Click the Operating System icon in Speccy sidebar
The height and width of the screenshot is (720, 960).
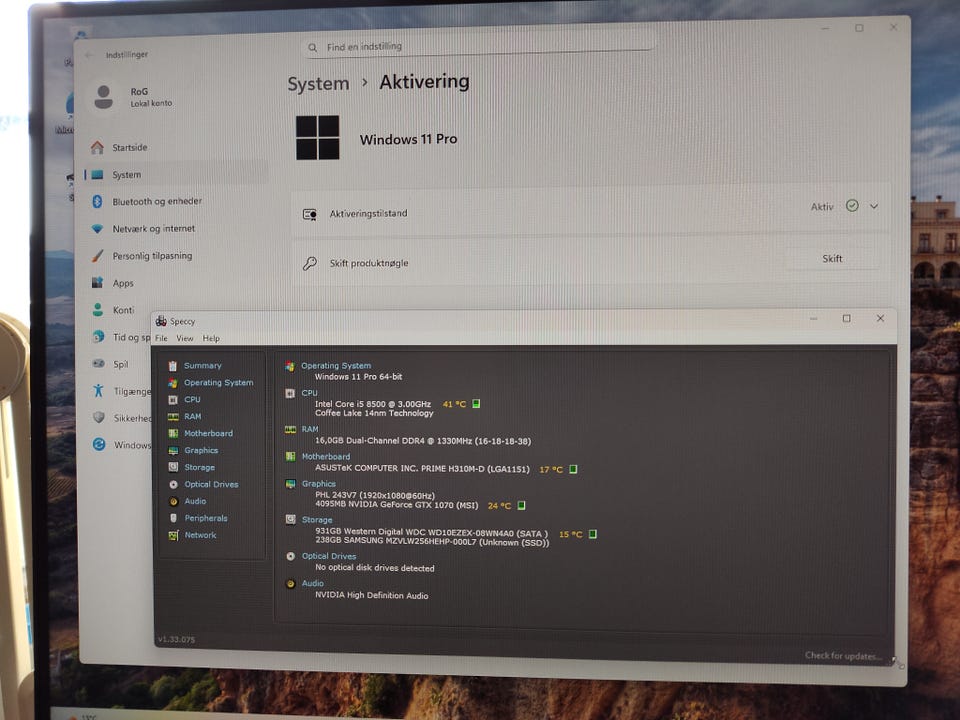coord(173,383)
